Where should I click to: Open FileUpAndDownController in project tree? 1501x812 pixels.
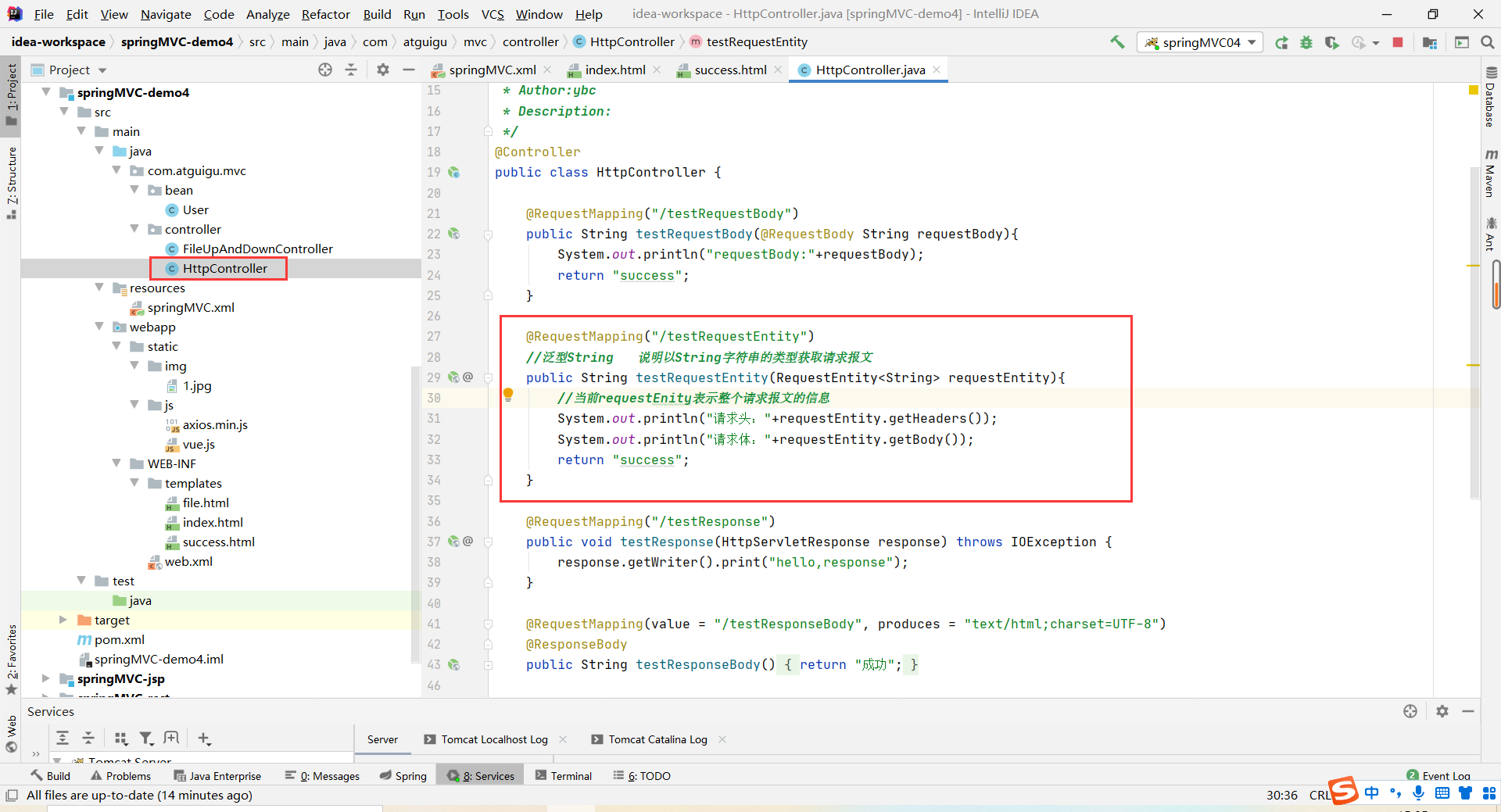coord(257,249)
